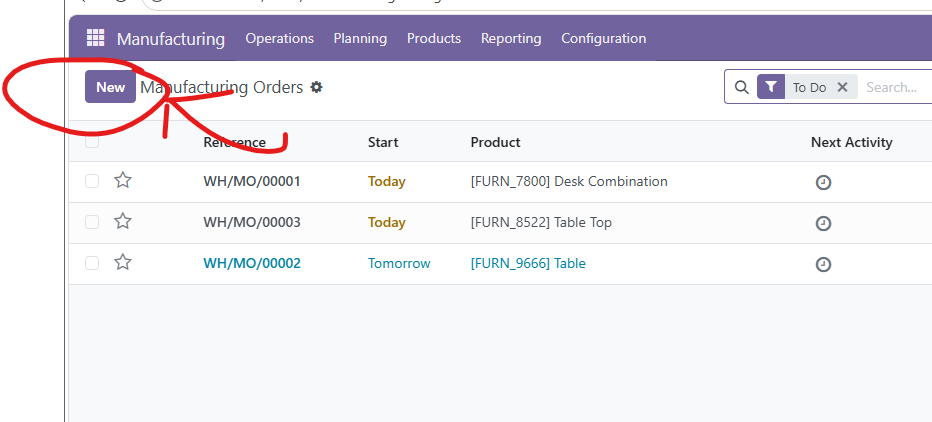Click the gear icon beside Manufacturing Orders
The height and width of the screenshot is (422, 932).
(317, 87)
